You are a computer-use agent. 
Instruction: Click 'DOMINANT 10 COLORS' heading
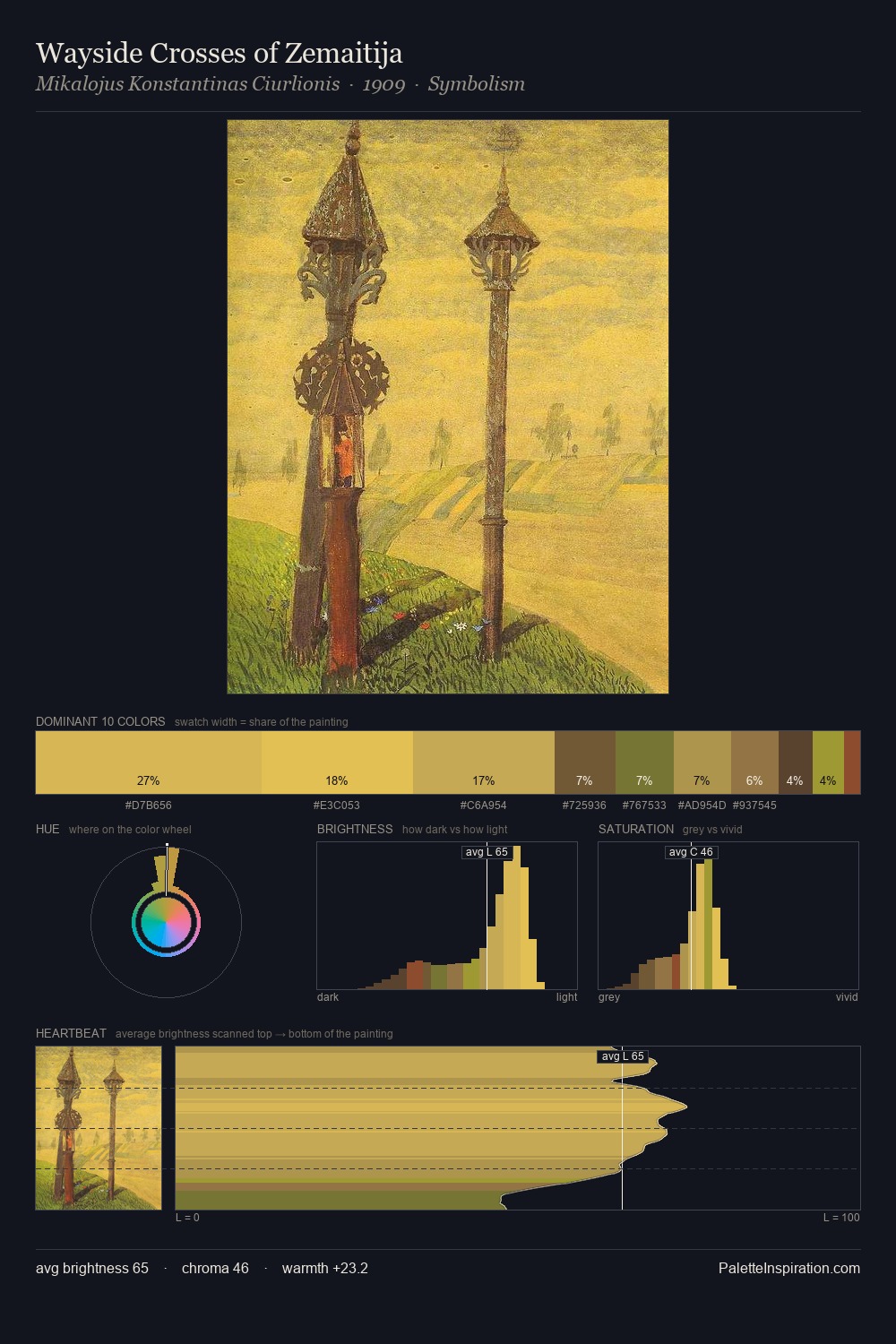point(100,721)
